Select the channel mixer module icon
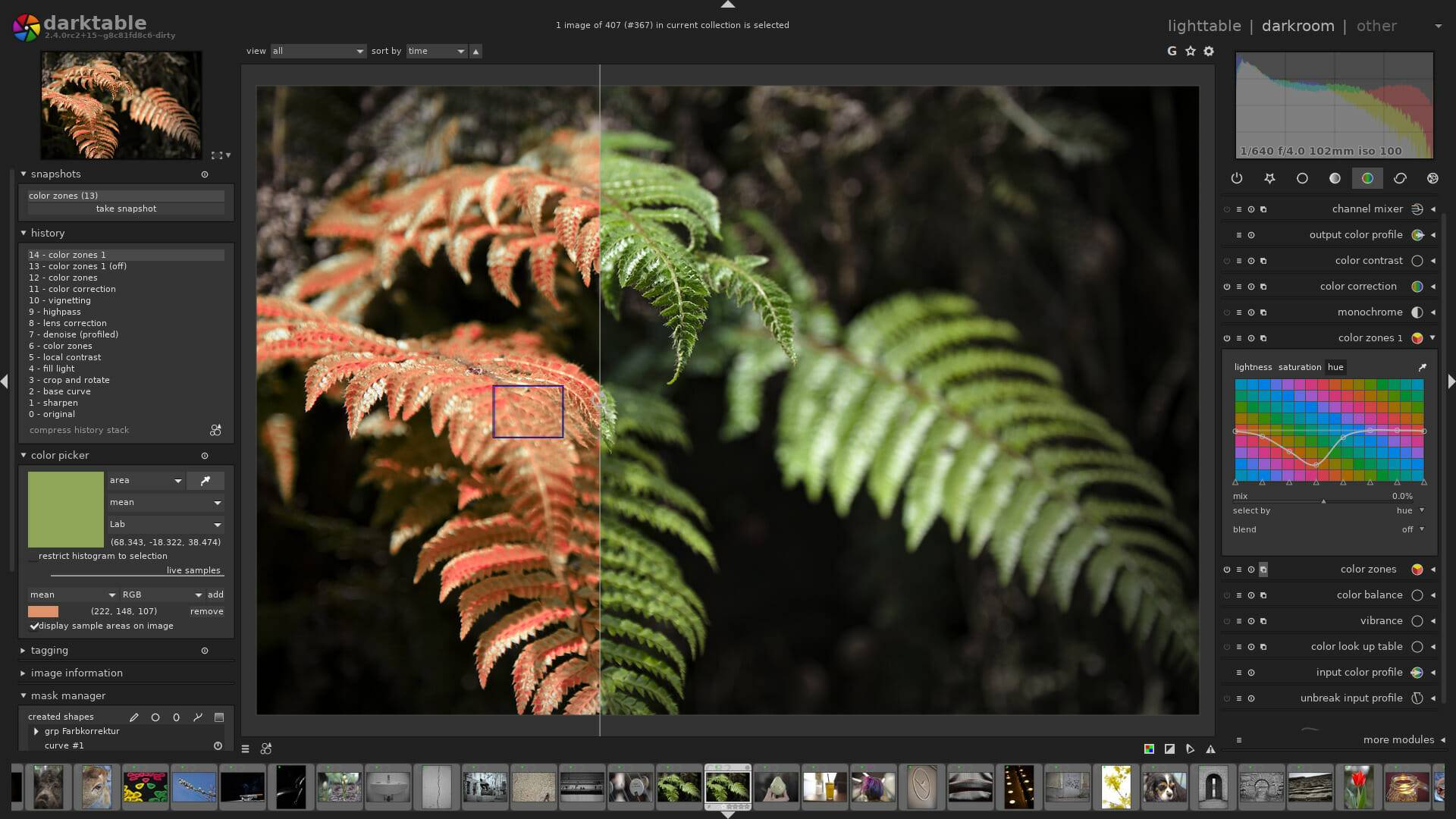The height and width of the screenshot is (819, 1456). pos(1417,209)
